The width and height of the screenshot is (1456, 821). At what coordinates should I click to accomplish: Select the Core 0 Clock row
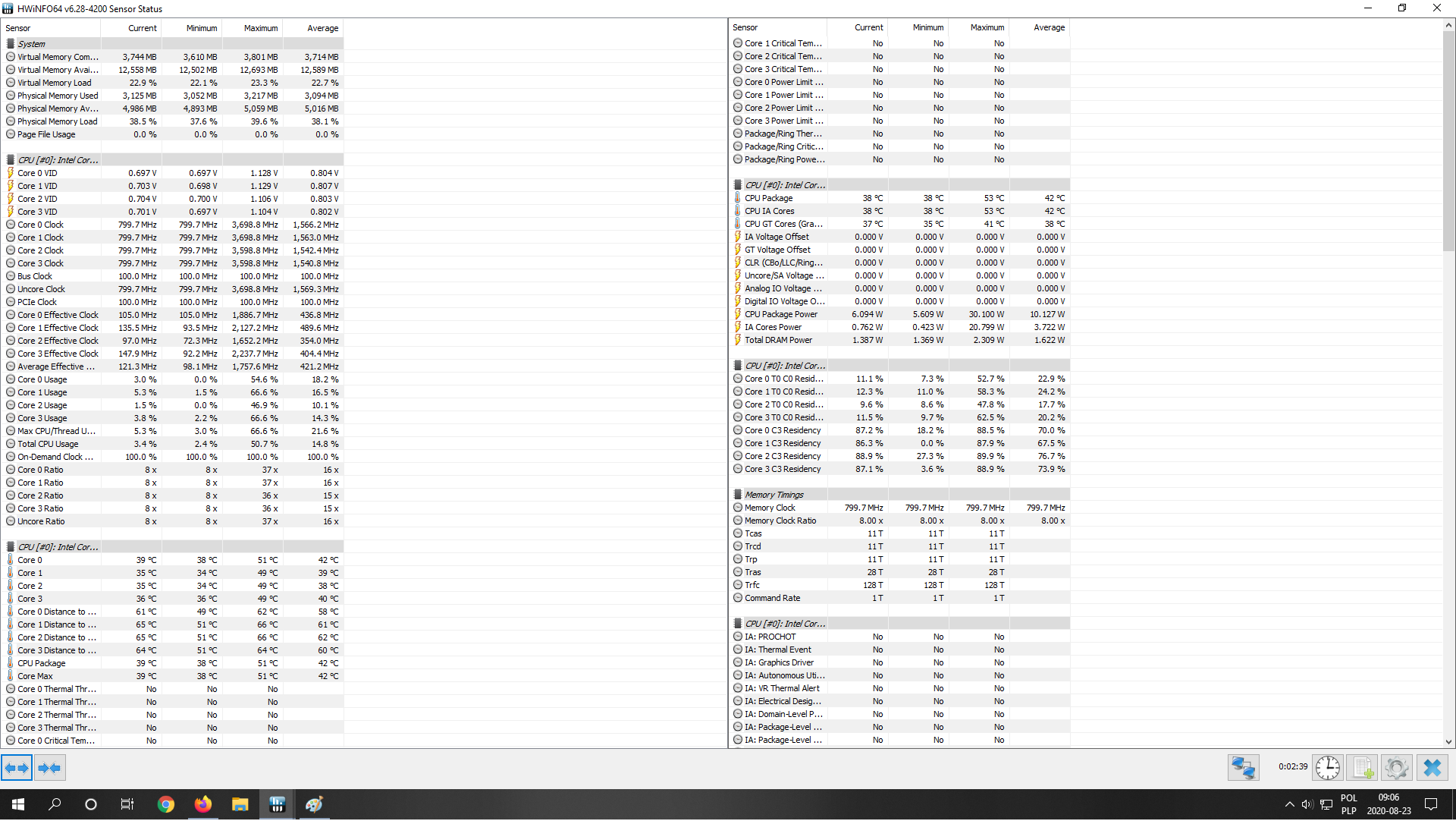pos(173,225)
